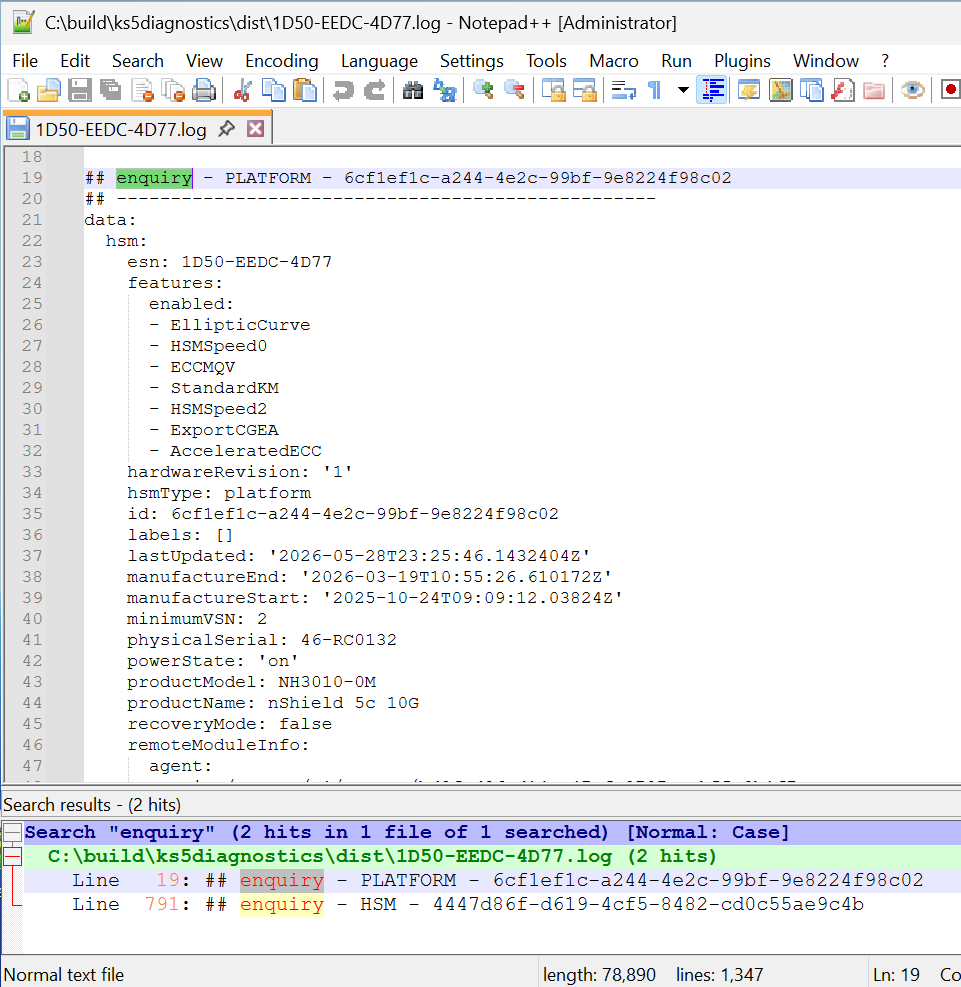Open Folder as Workspace panel
Screen dimensions: 961x987
(874, 91)
